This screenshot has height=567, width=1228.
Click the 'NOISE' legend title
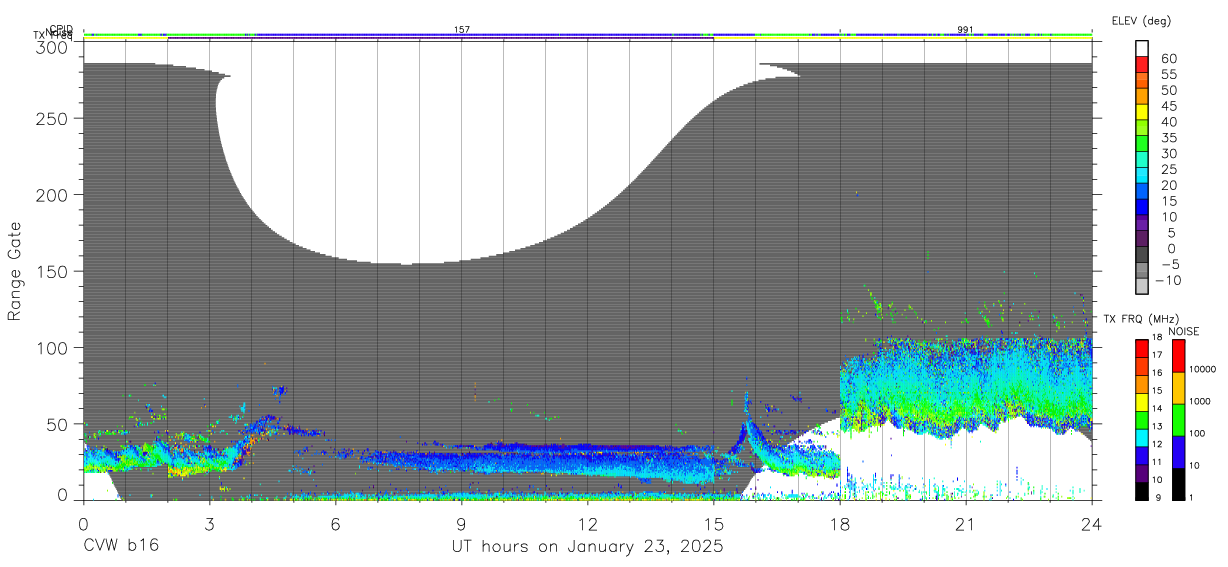[x=1184, y=331]
